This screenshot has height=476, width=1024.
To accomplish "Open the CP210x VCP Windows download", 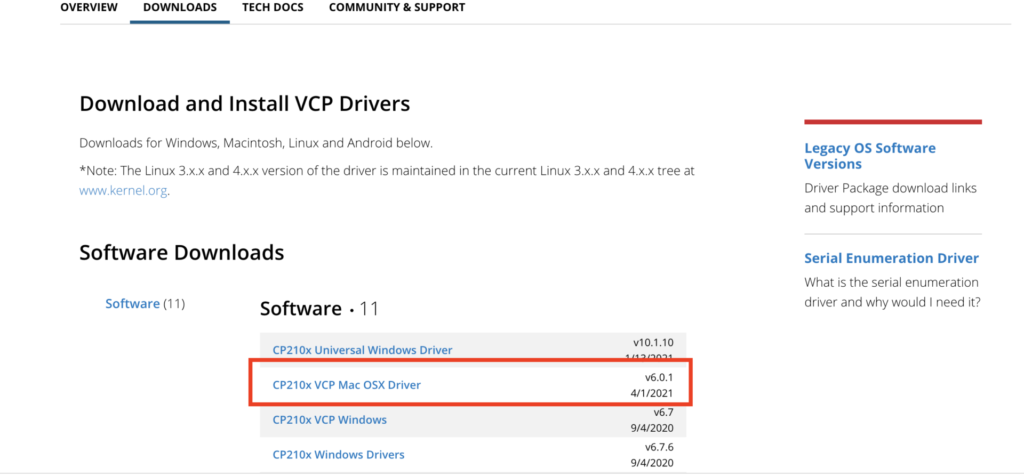I will point(329,420).
